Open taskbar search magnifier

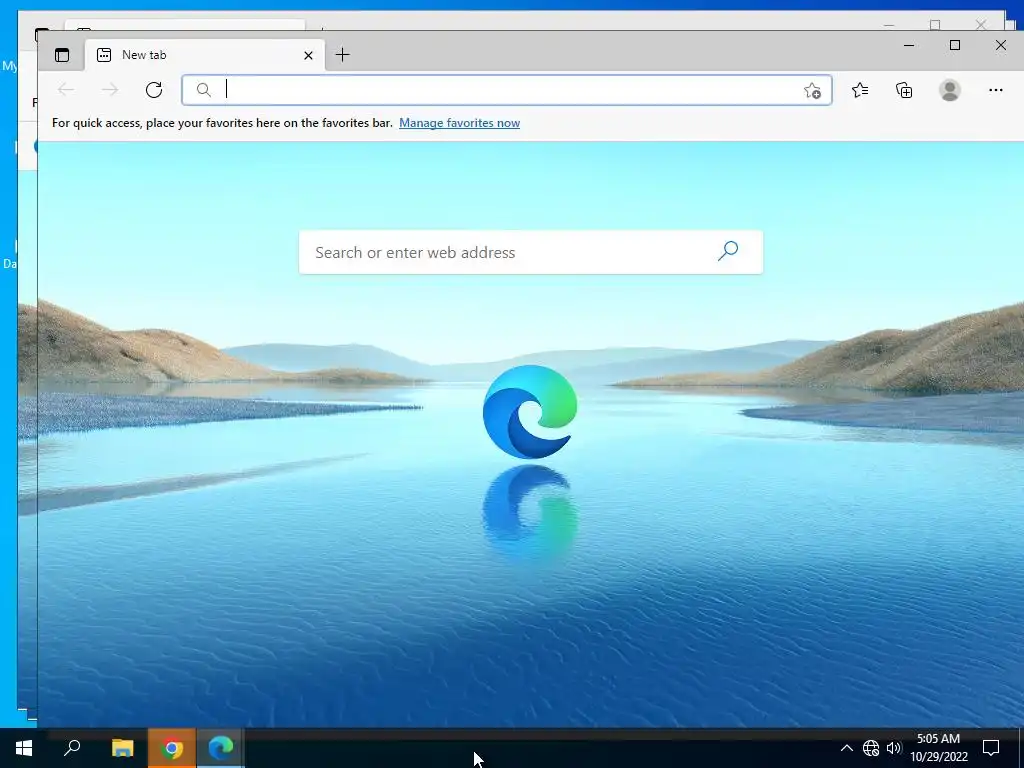72,748
